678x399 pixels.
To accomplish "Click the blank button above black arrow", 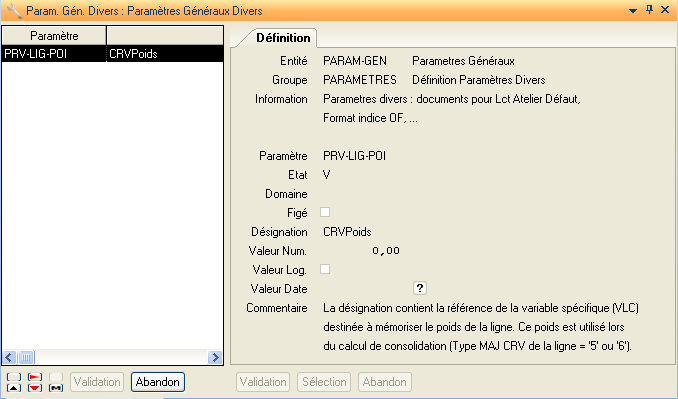I will [14, 377].
